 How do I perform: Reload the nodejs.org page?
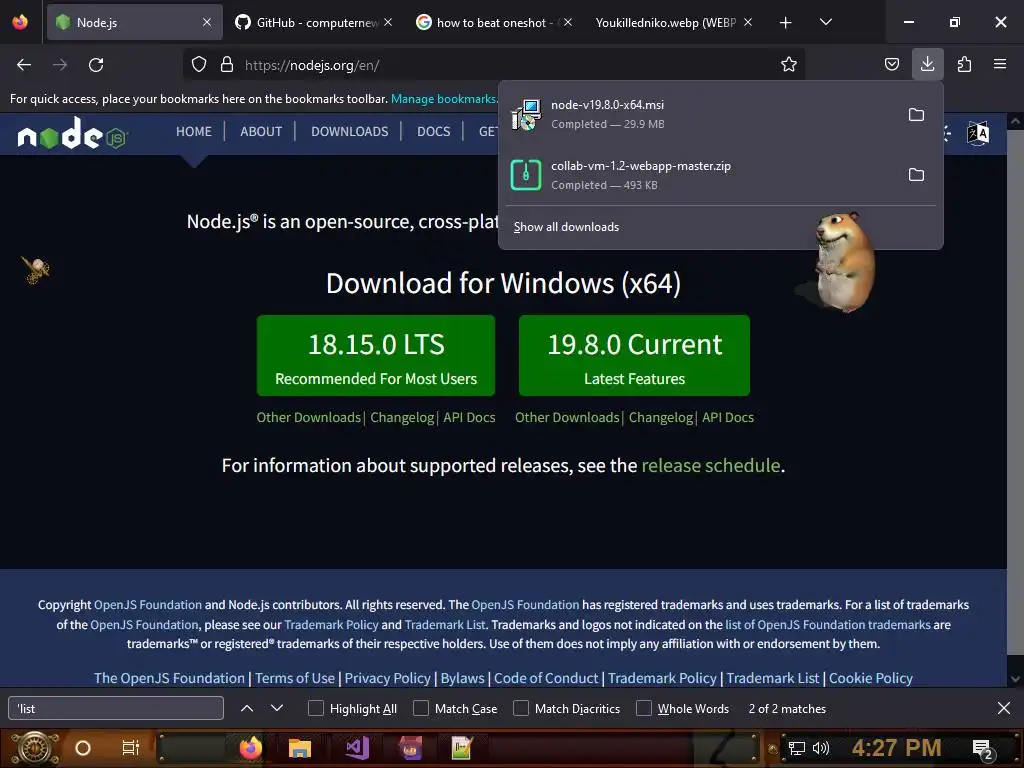[x=96, y=65]
